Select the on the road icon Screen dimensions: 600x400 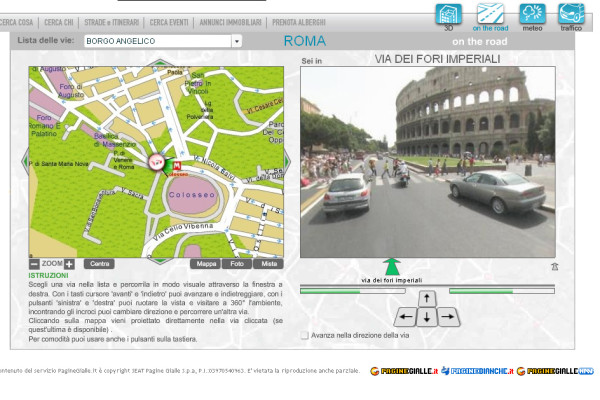[490, 15]
